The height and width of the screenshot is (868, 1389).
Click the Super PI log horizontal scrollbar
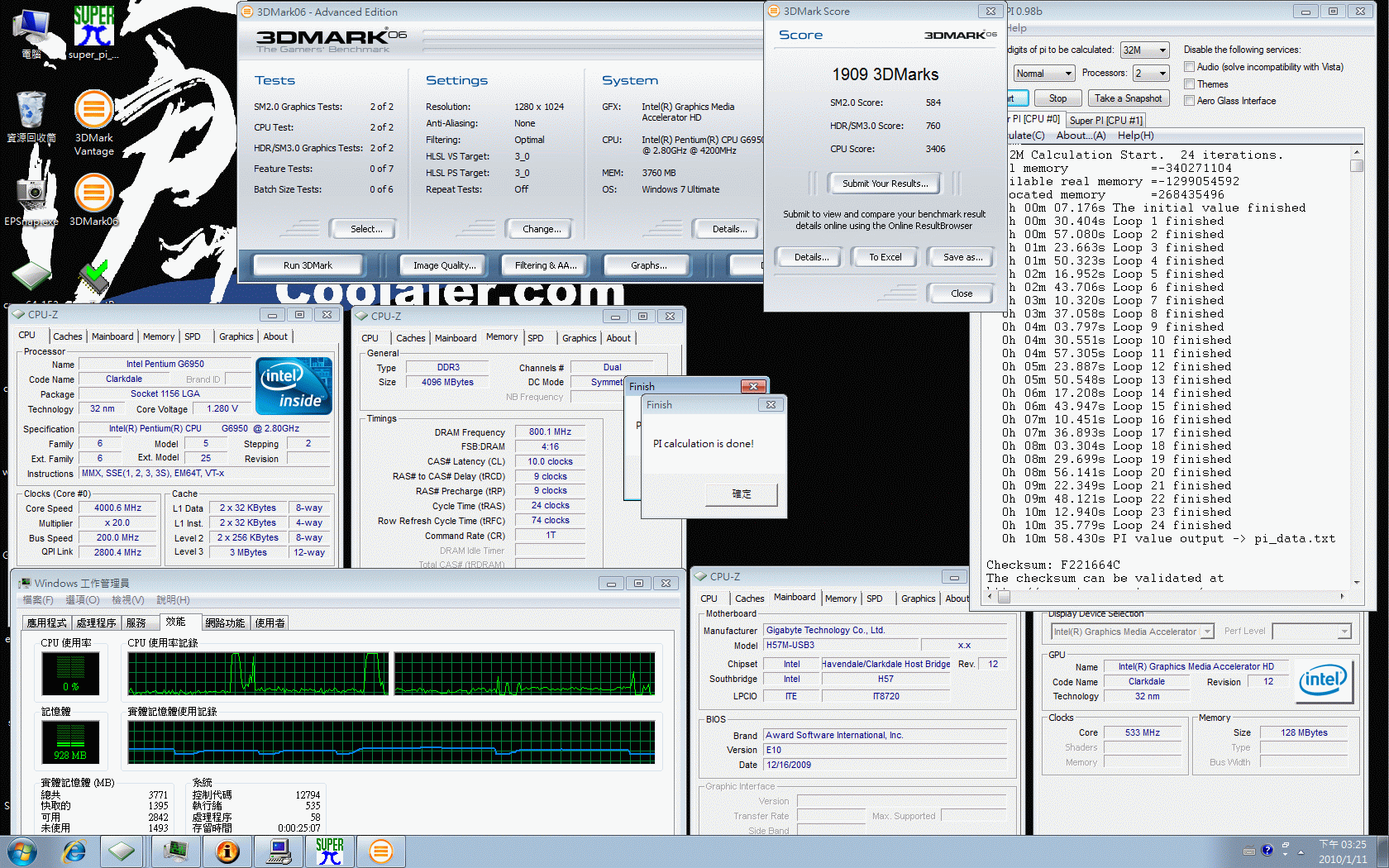click(x=1167, y=595)
